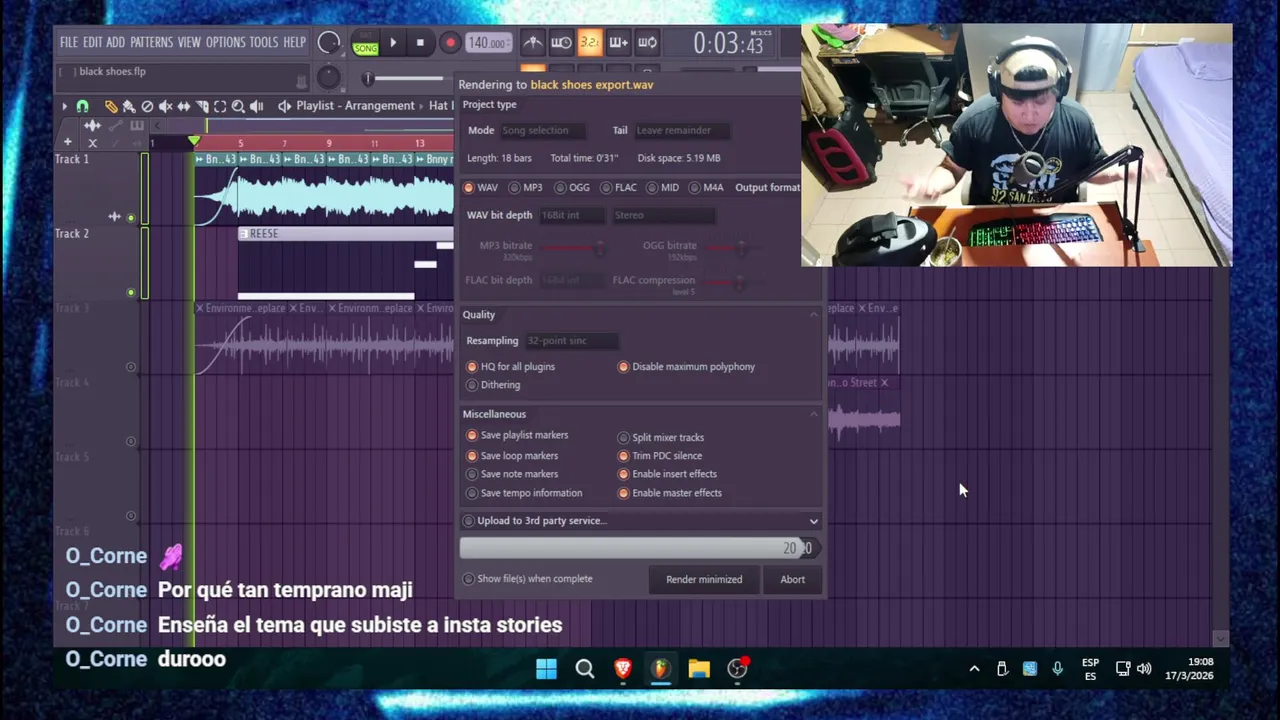Select the Slice tool
Image resolution: width=1280 pixels, height=720 pixels.
click(202, 106)
